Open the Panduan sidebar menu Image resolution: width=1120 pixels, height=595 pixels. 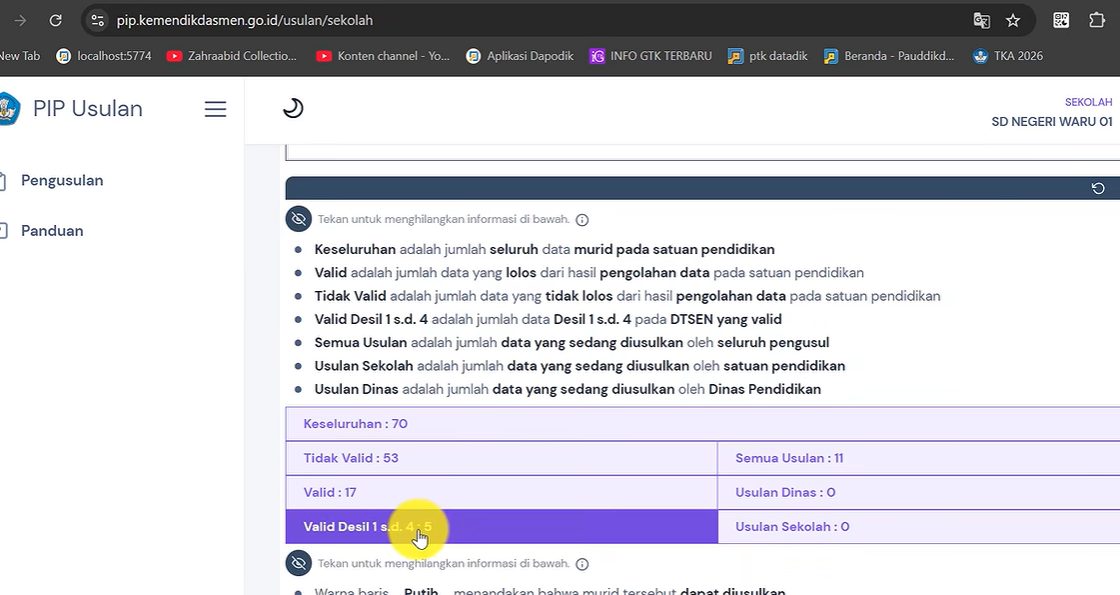click(x=52, y=231)
